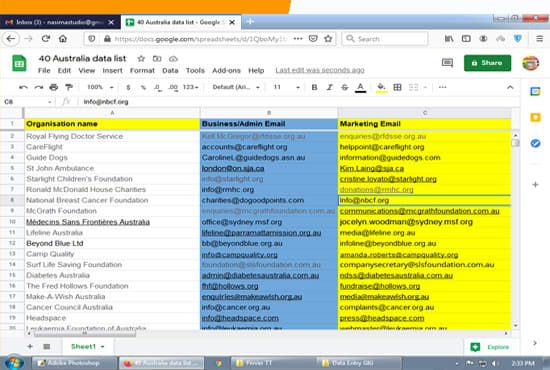The height and width of the screenshot is (370, 550).
Task: Click the undo icon in Sheets toolbar
Action: point(23,87)
